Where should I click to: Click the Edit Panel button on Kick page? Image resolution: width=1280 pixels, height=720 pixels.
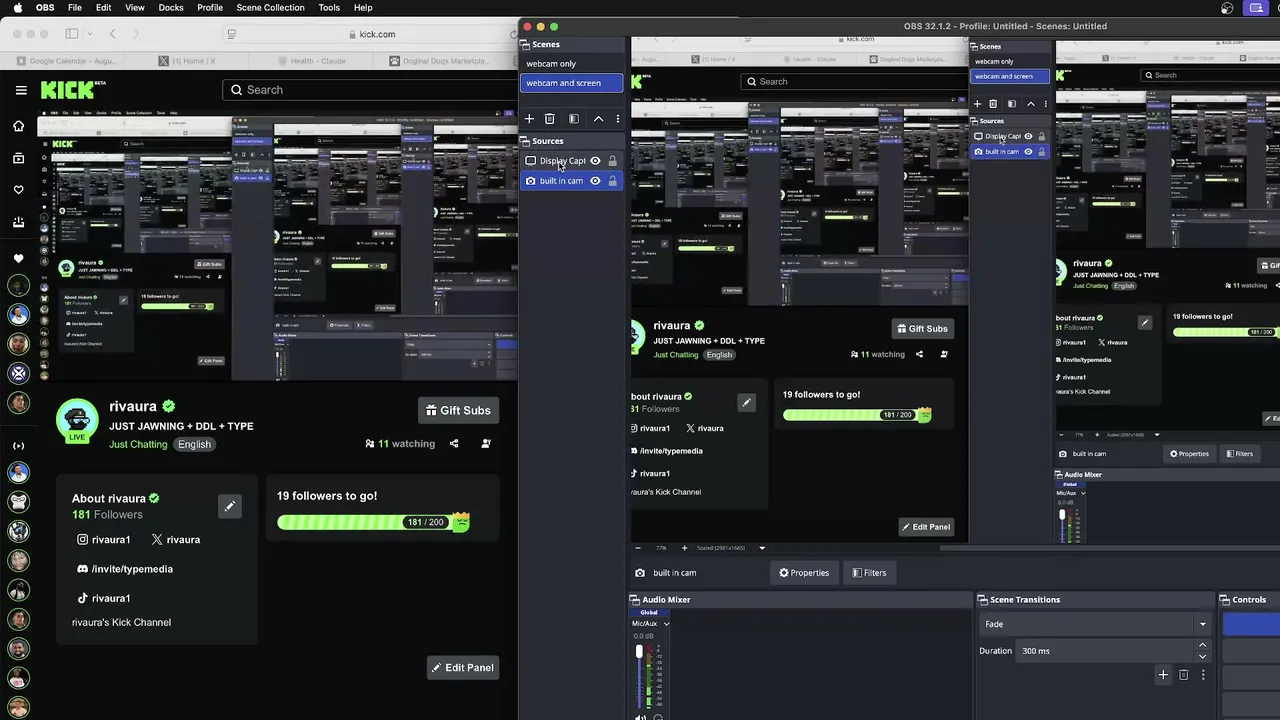pos(462,668)
